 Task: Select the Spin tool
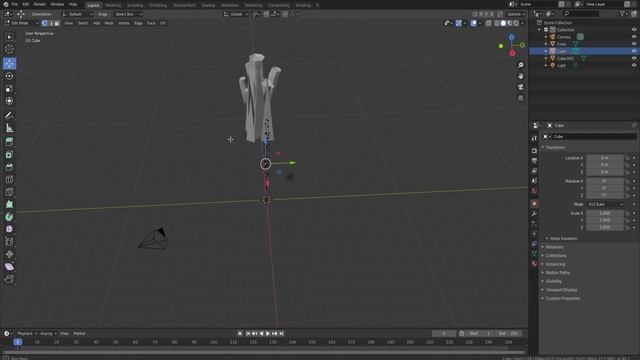click(x=9, y=217)
